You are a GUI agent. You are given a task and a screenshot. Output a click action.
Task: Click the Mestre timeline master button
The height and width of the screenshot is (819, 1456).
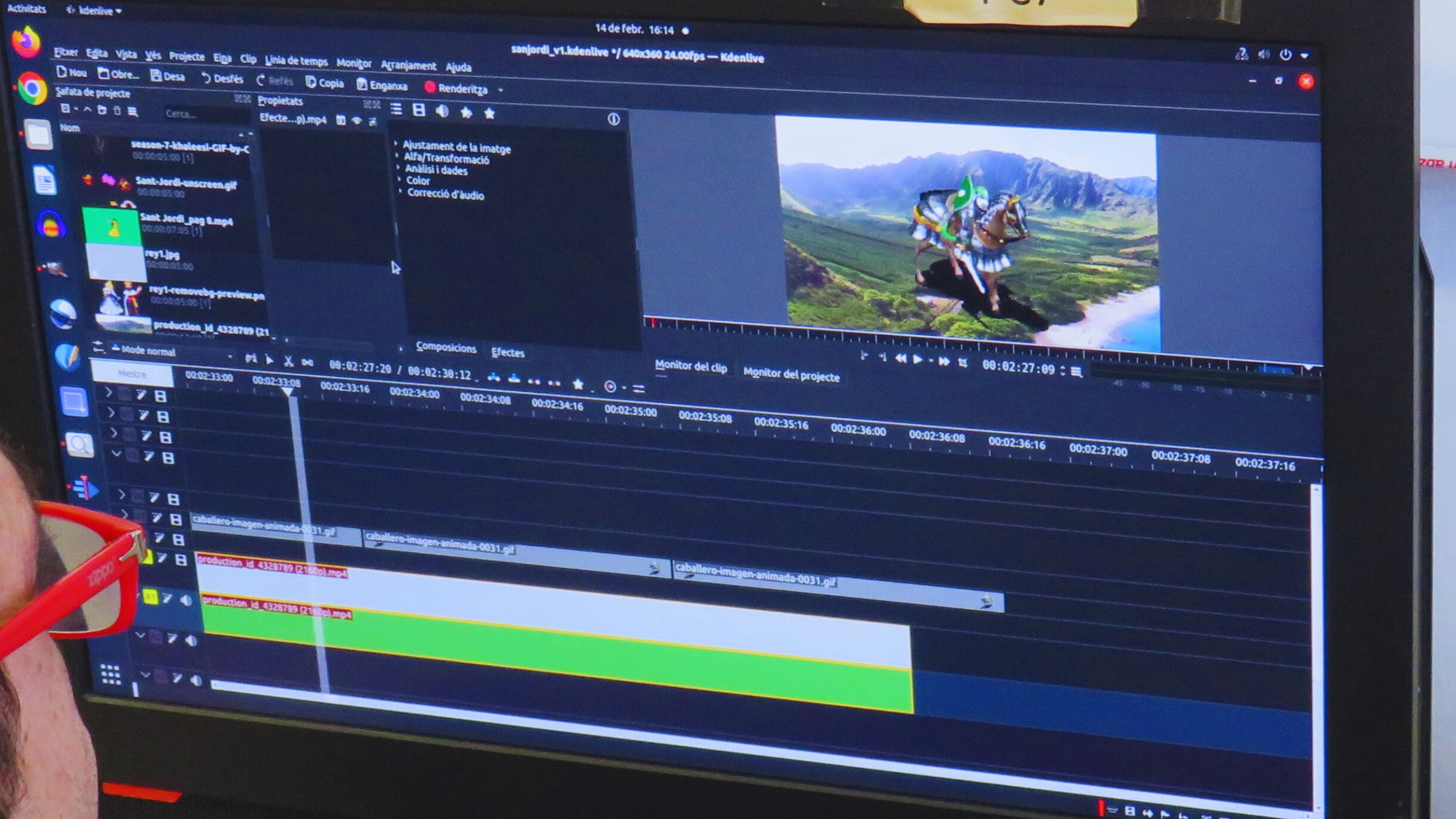[x=132, y=374]
